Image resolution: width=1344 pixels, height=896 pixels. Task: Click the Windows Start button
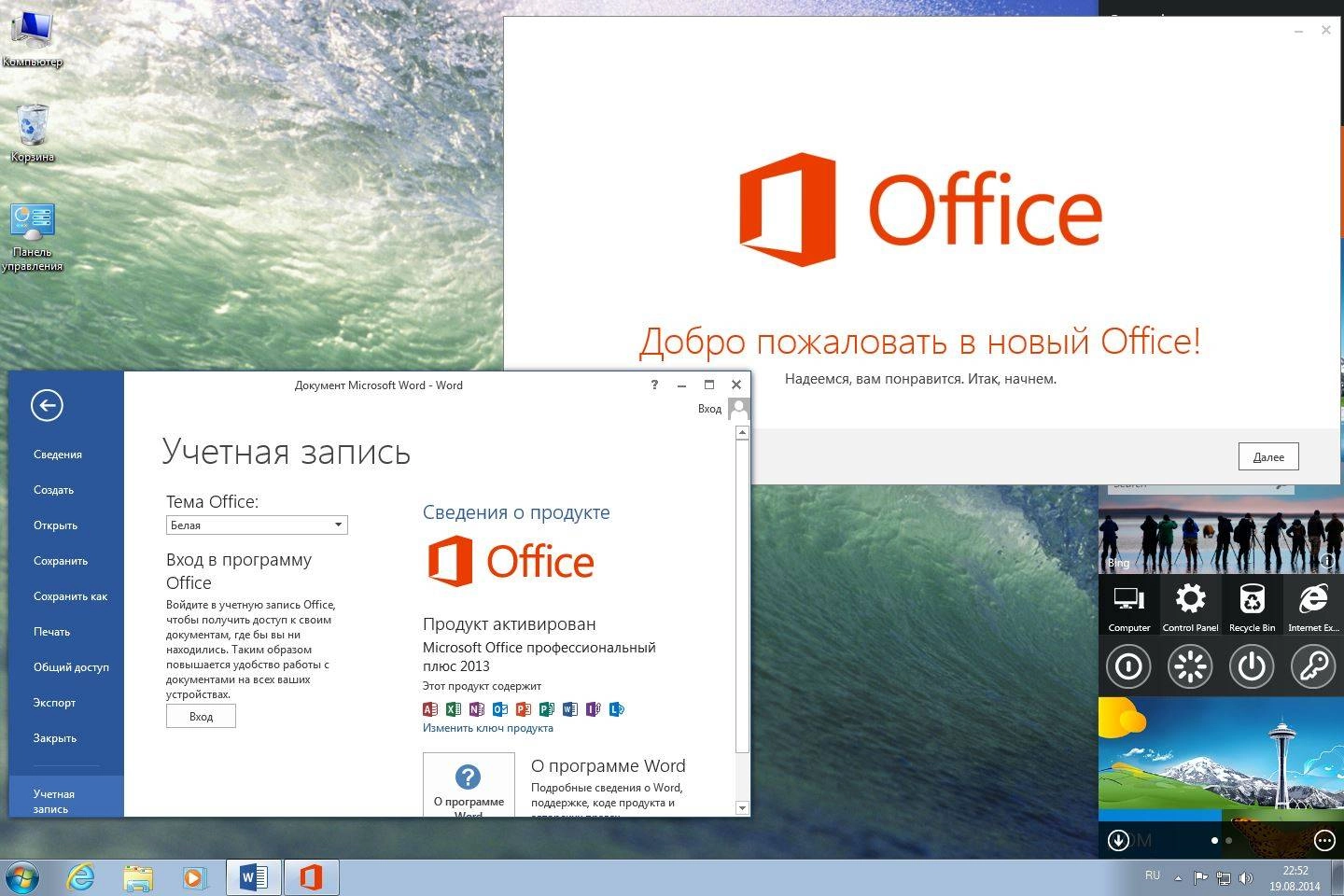tap(21, 878)
